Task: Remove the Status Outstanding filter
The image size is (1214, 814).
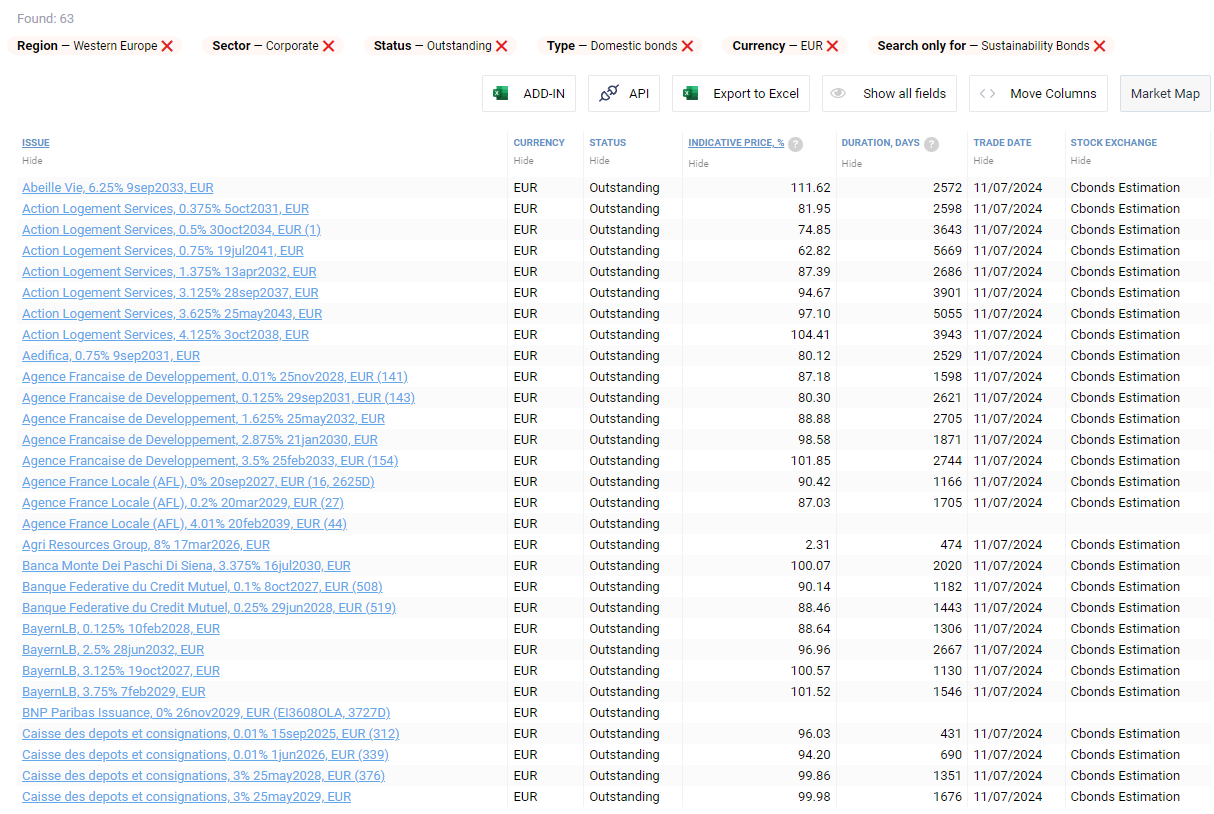Action: (501, 46)
